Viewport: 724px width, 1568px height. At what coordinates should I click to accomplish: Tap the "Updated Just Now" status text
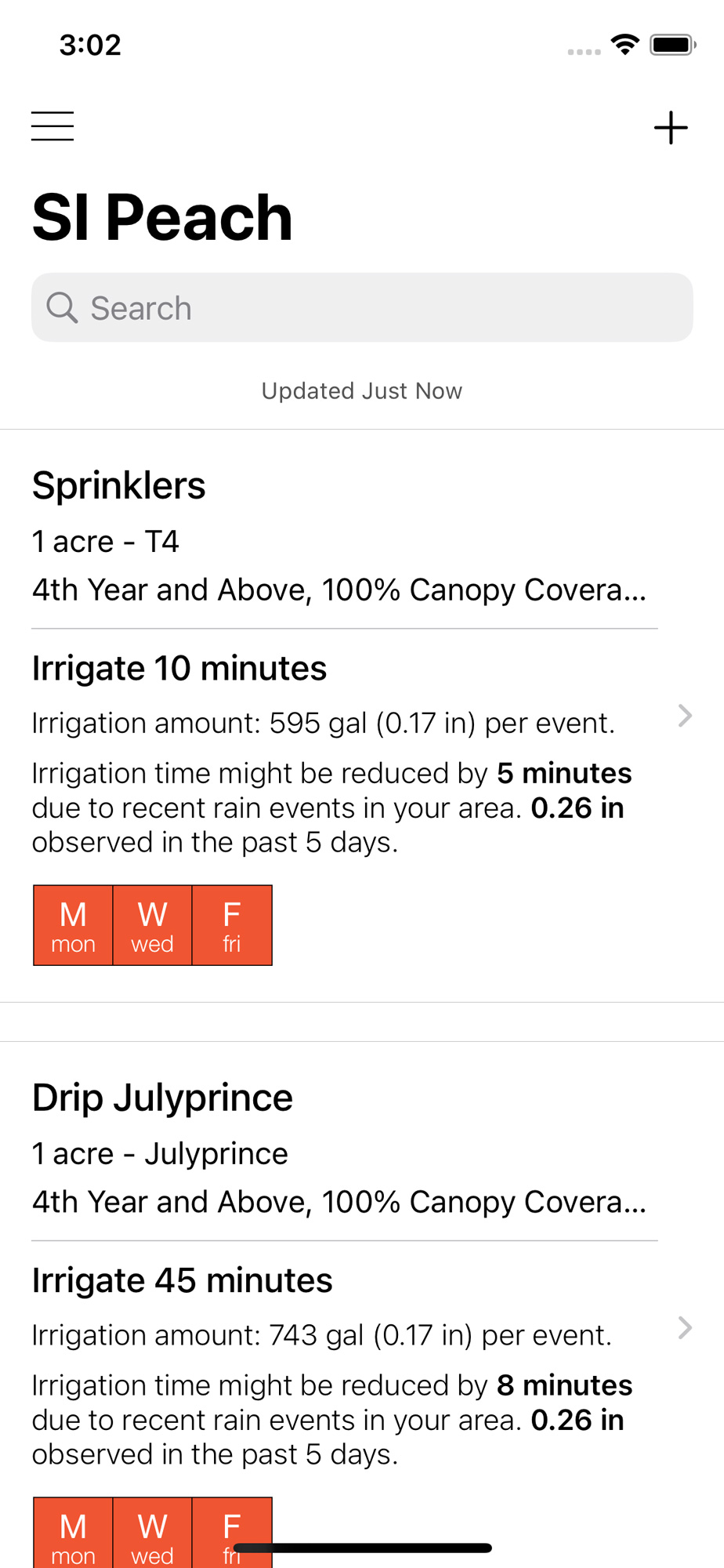(362, 390)
